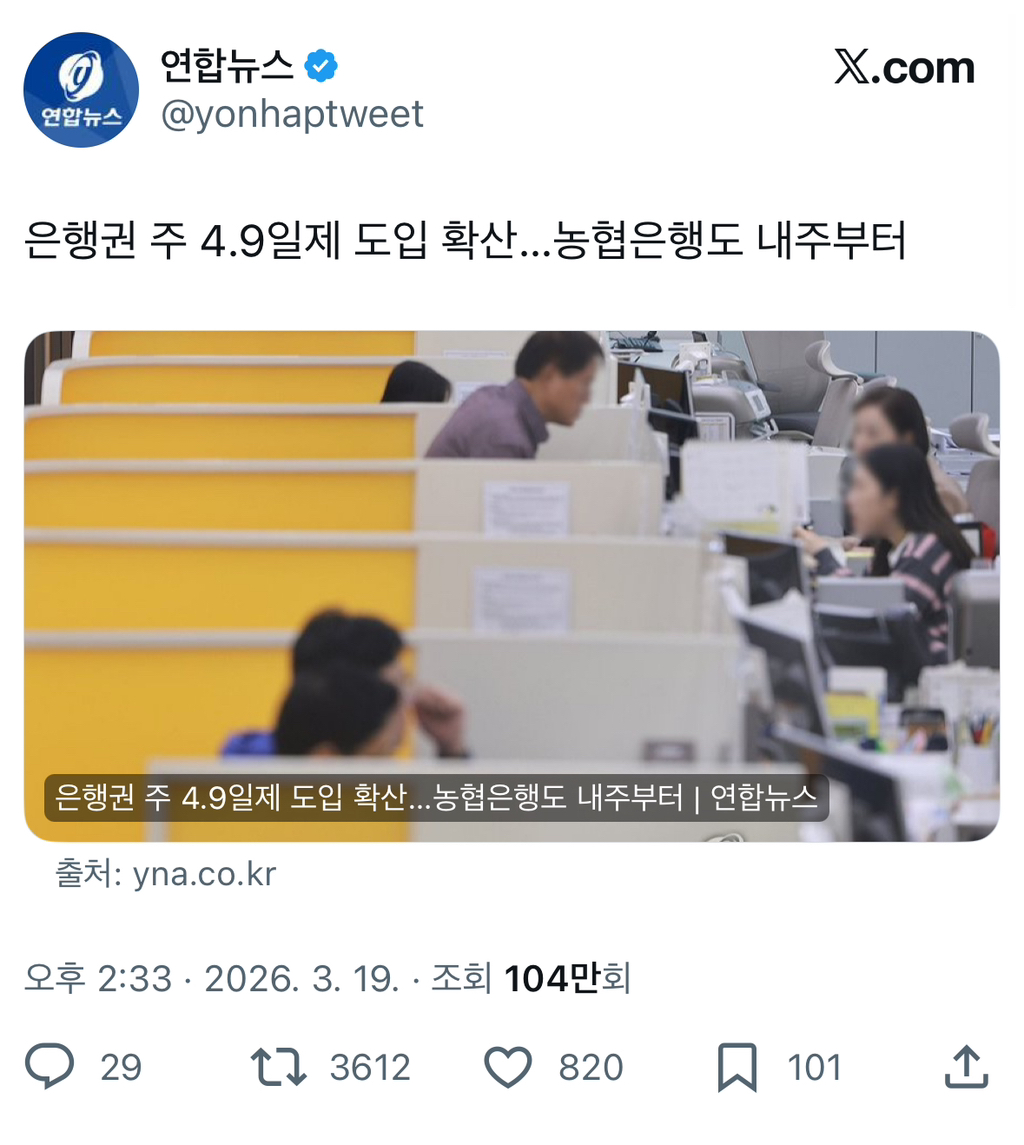
Task: Open the reply comment bubble icon
Action: tap(50, 1067)
